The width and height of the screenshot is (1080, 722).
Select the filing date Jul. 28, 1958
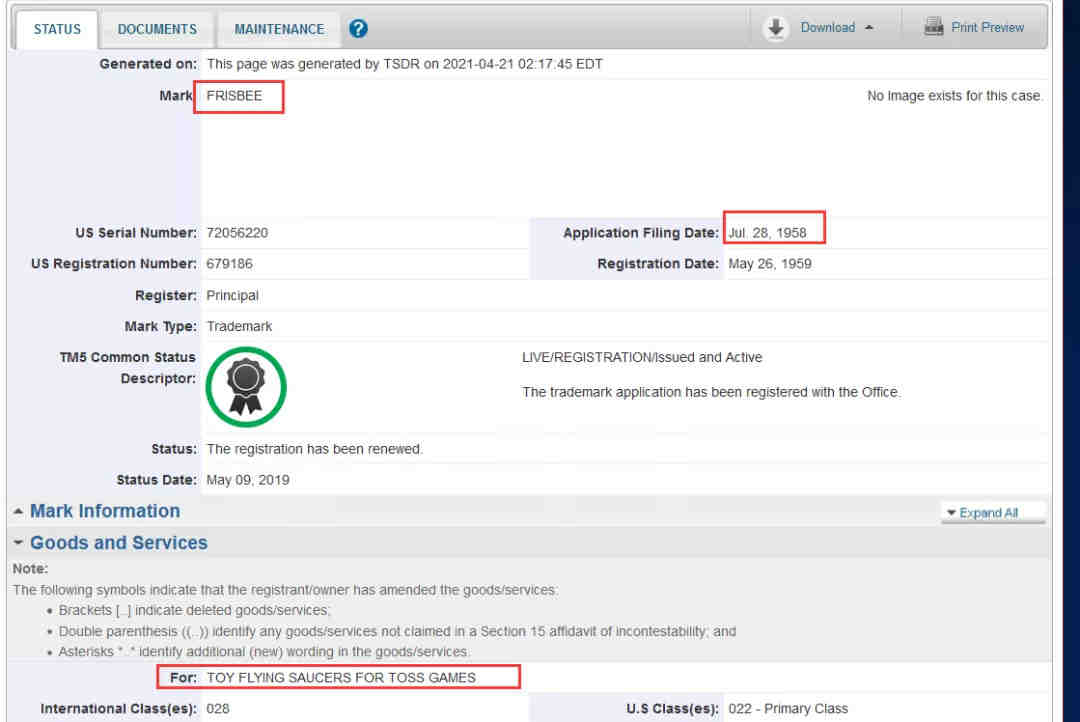coord(767,233)
